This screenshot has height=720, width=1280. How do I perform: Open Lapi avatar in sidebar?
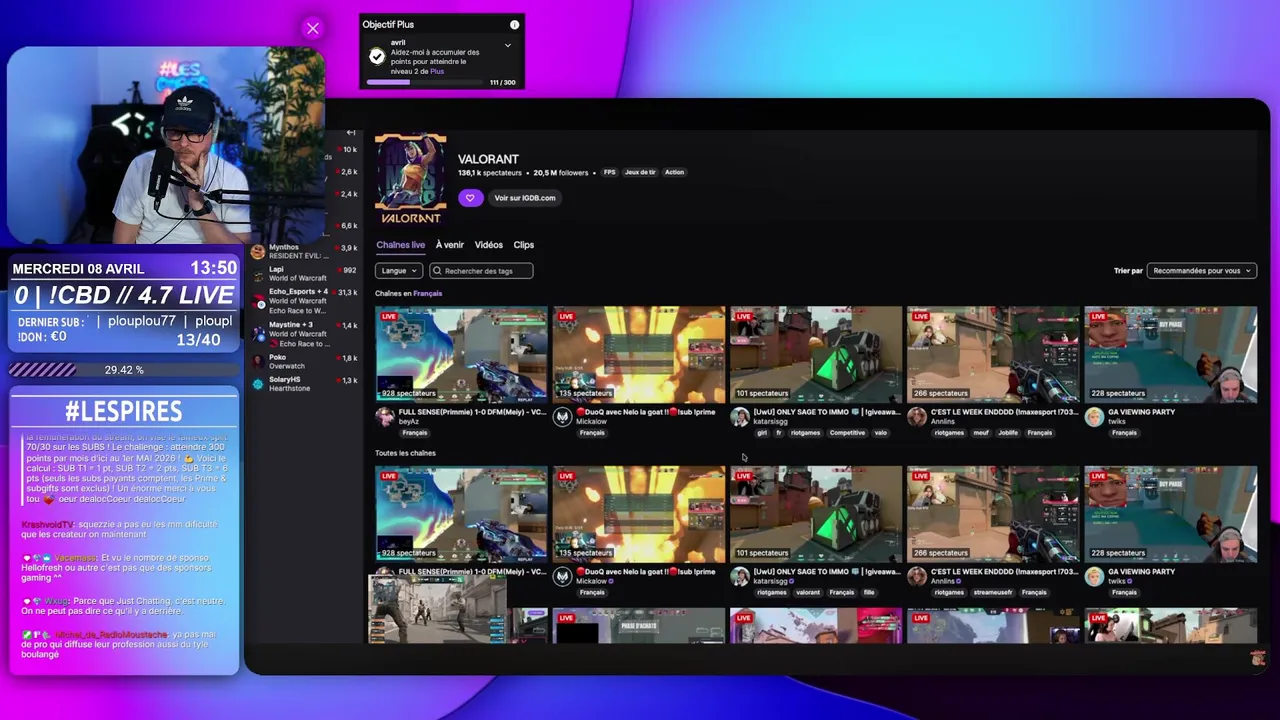[258, 273]
